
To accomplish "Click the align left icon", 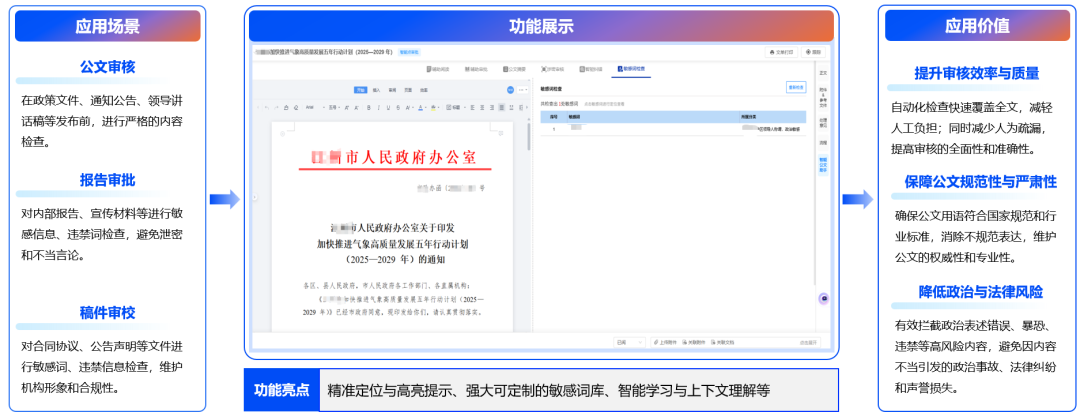I will (472, 107).
